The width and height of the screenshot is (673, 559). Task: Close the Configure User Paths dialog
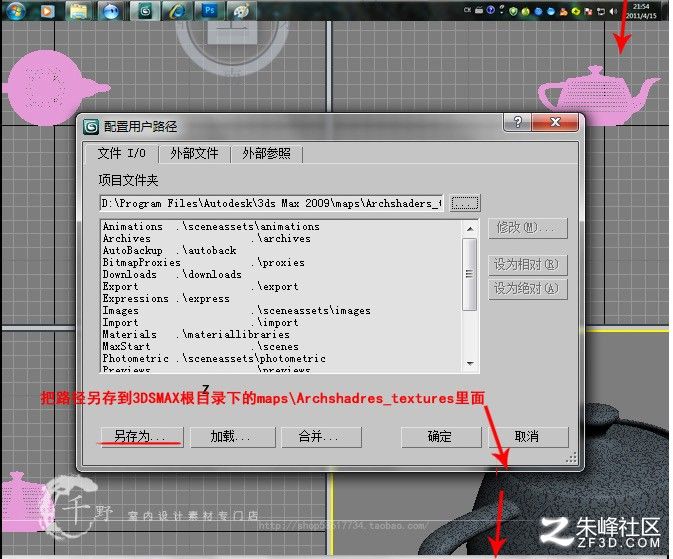tap(555, 122)
